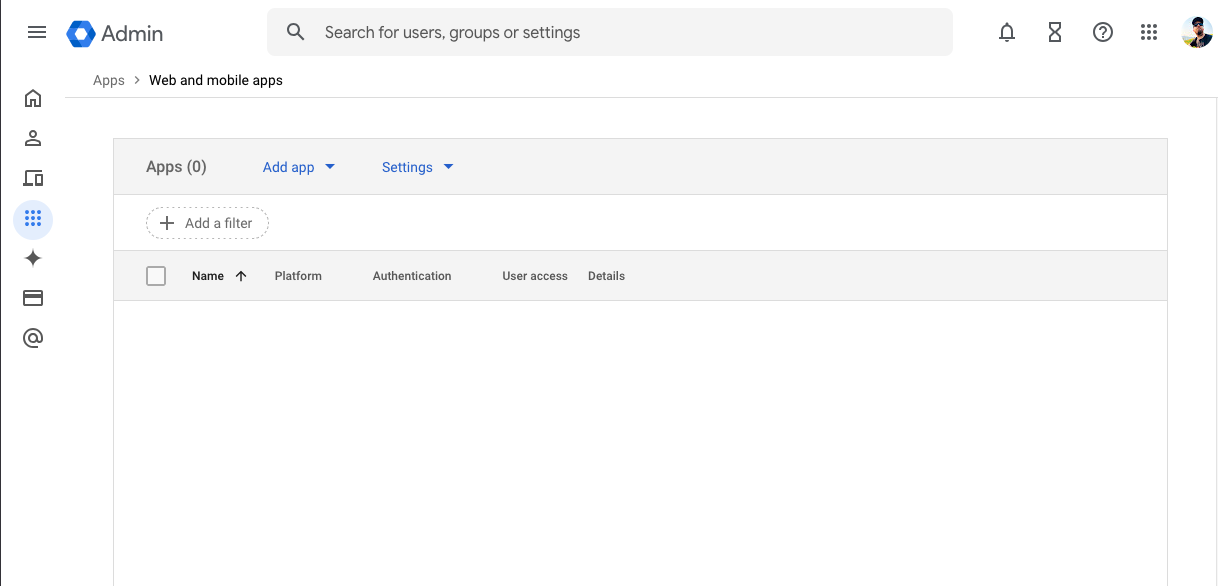Click the pending tasks hourglass icon
The width and height of the screenshot is (1218, 586).
coord(1054,32)
